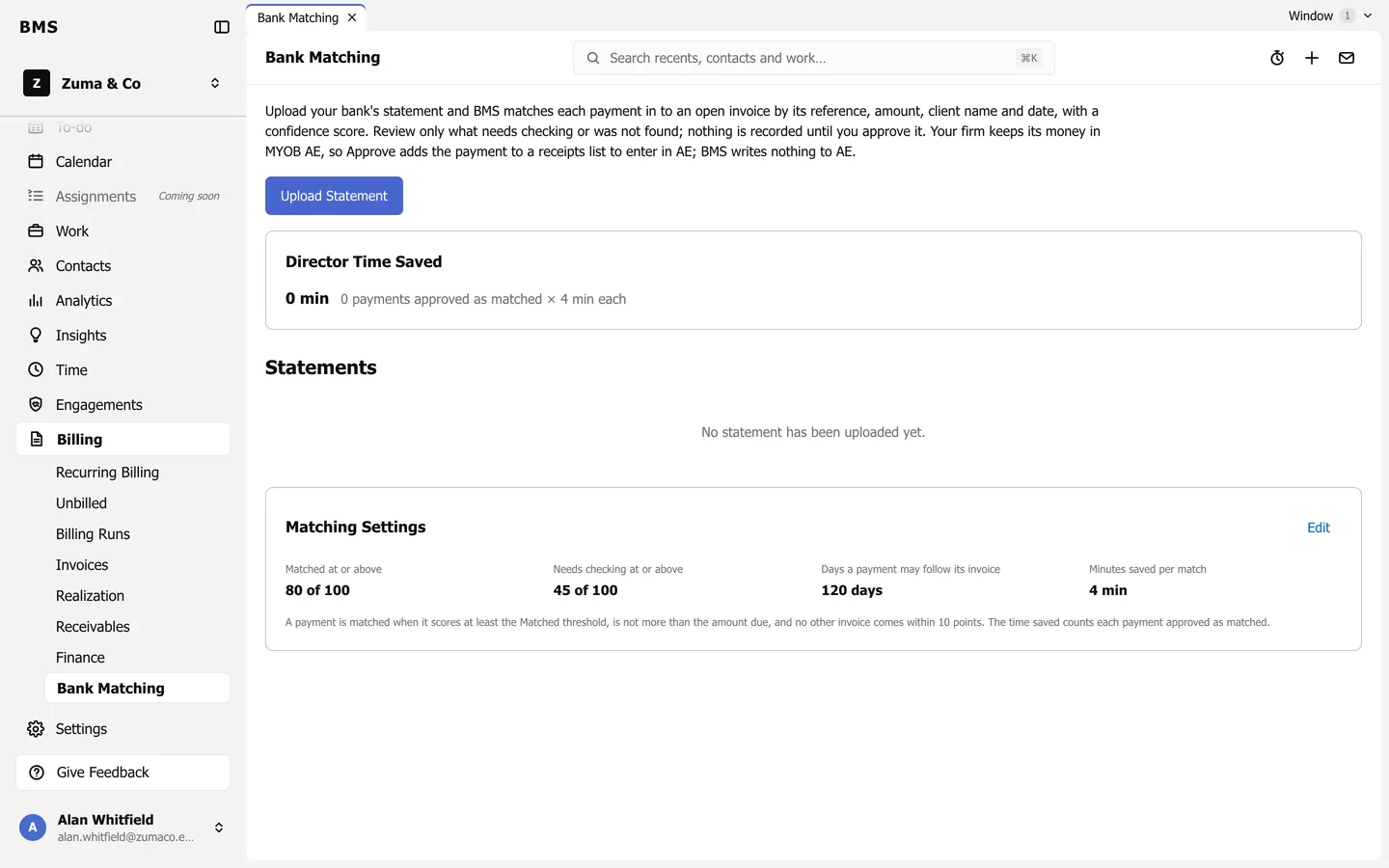Edit the Matching Settings

1319,528
